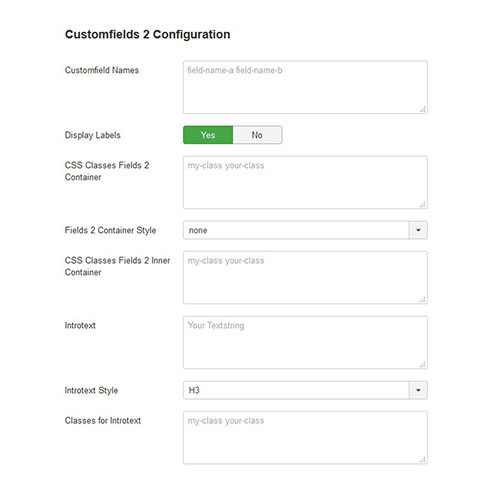
Task: Focus the CSS Classes Fields 2 Inner Container textarea
Action: click(305, 277)
